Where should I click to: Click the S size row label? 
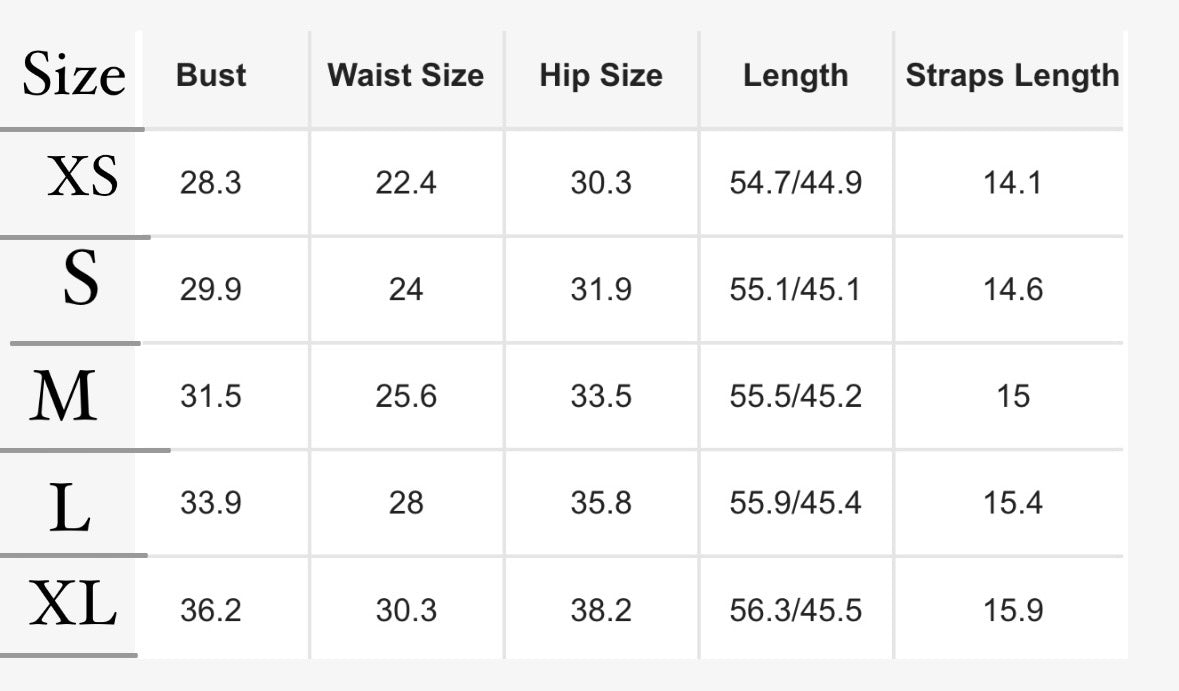tap(80, 277)
